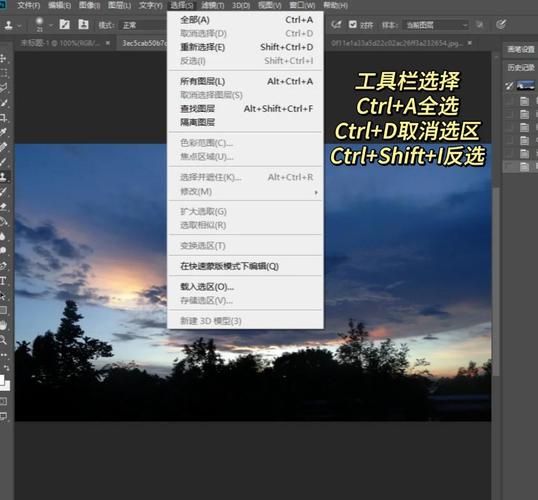Select the Eraser tool
Screen dimensions: 538x500
pos(3,207)
